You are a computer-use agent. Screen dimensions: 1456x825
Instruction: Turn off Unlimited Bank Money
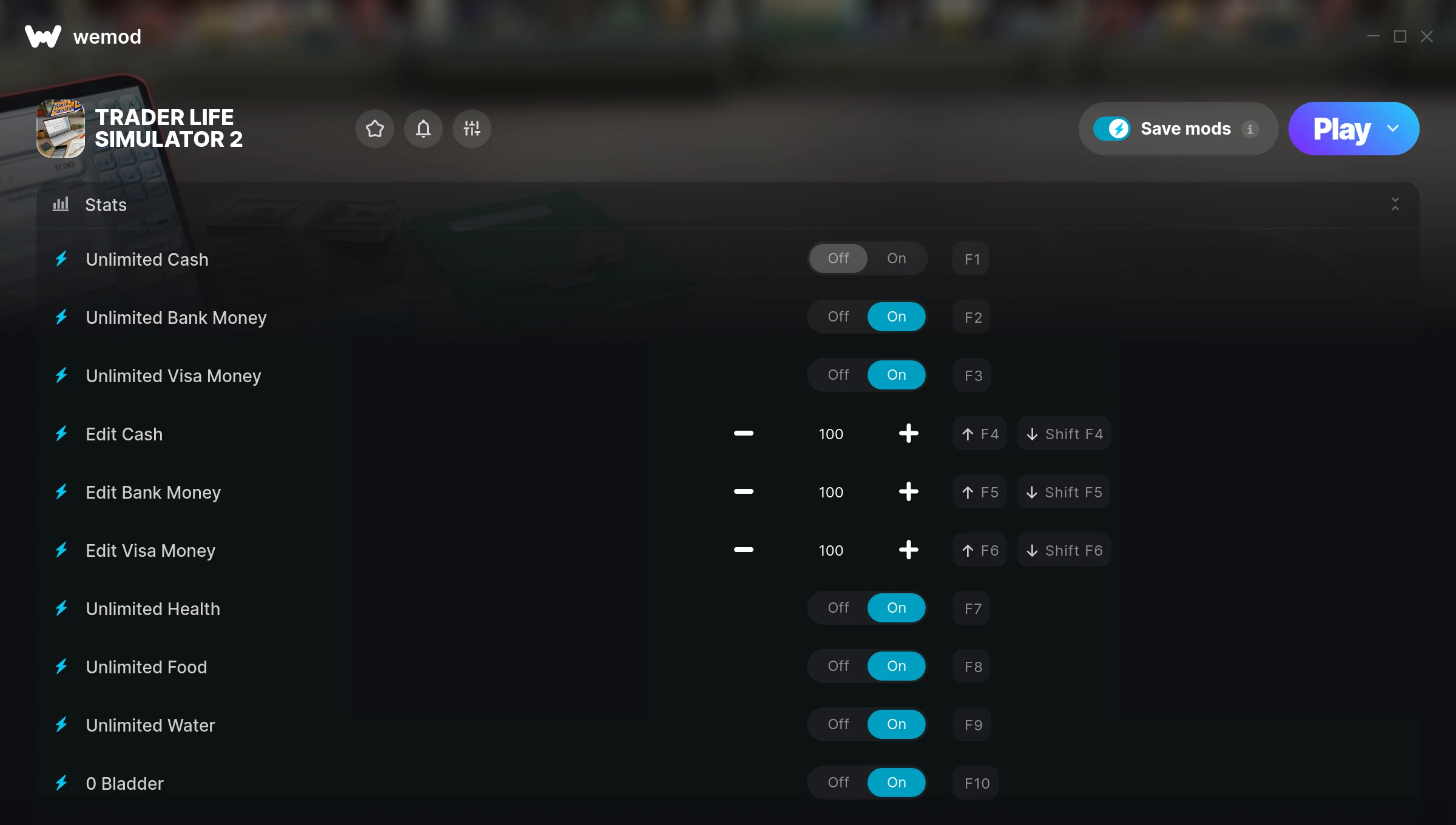(838, 317)
